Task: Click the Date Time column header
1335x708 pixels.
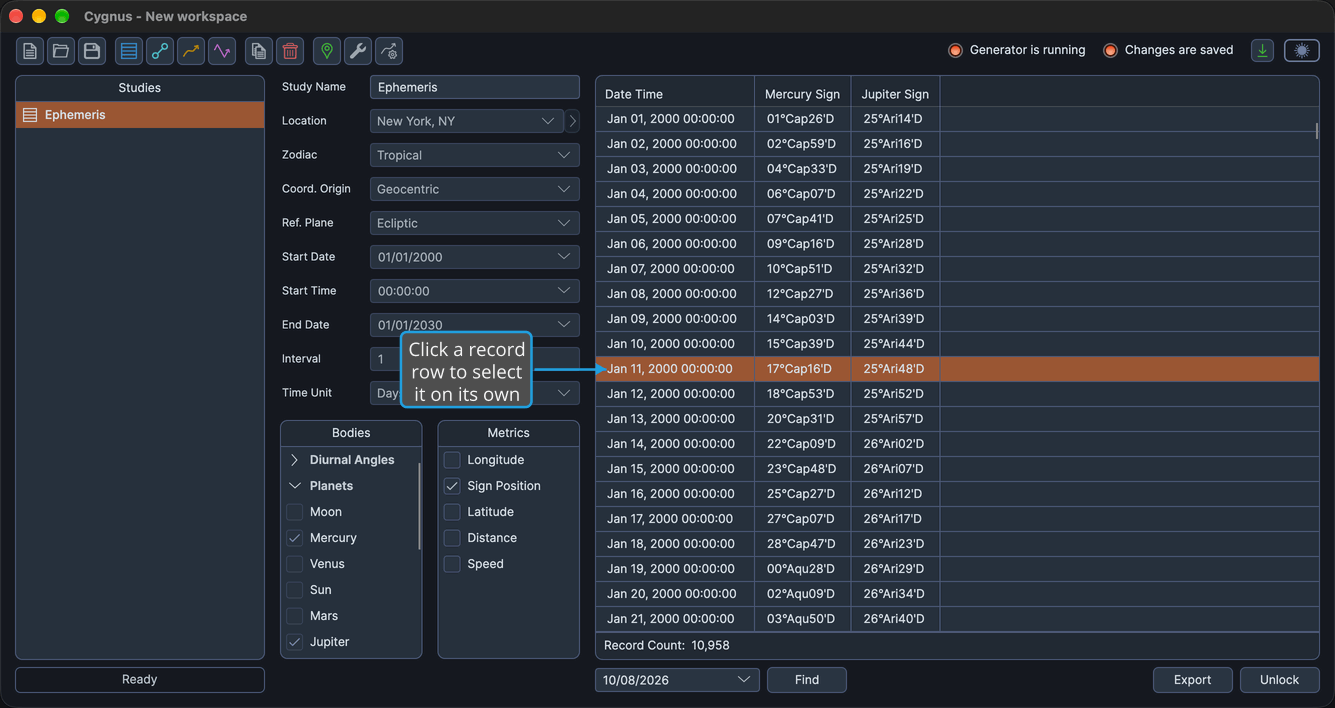Action: pos(675,94)
